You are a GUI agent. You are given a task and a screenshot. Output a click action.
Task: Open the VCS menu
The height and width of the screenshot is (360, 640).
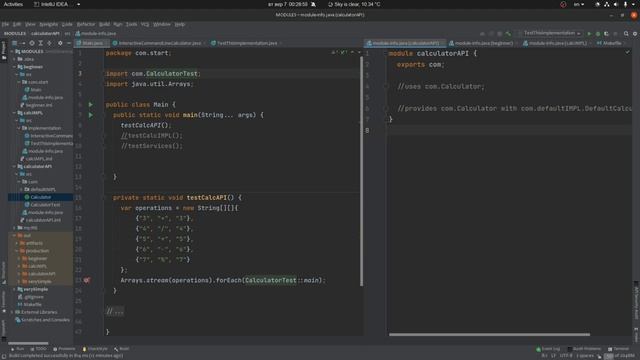[145, 24]
